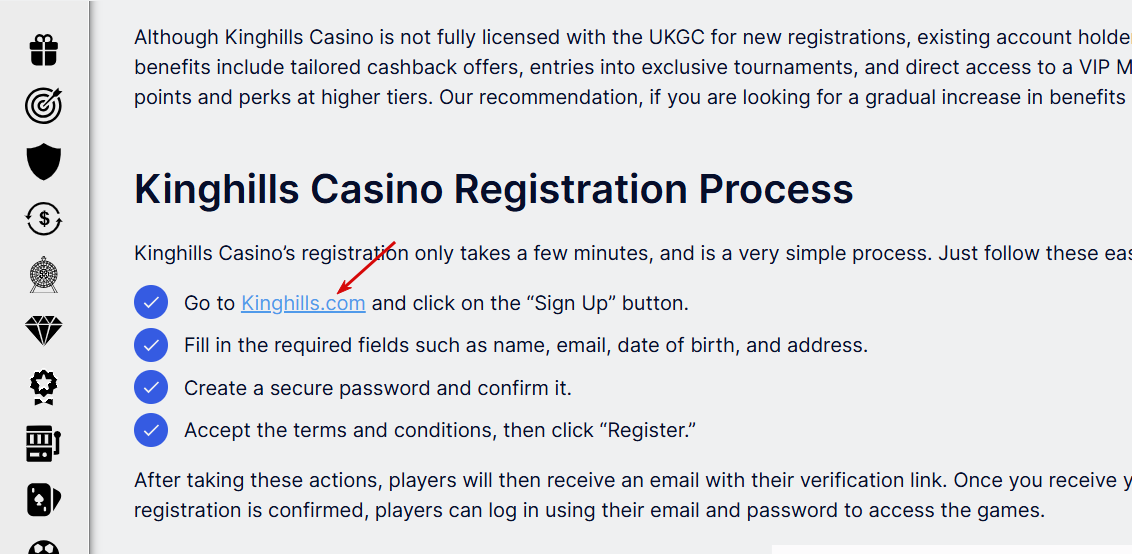Select the playing cards sidebar icon

[43, 499]
